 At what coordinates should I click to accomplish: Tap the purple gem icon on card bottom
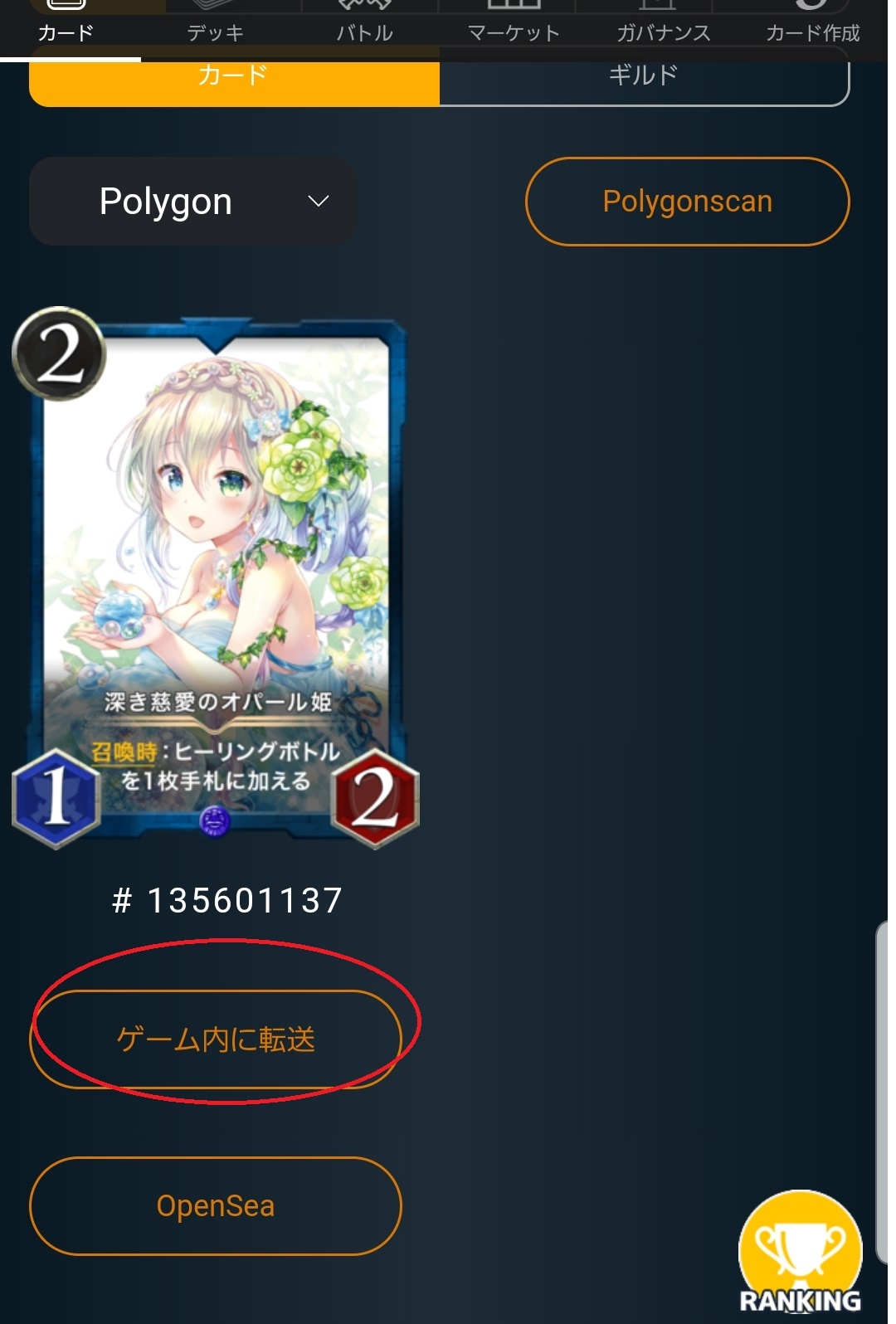(214, 820)
